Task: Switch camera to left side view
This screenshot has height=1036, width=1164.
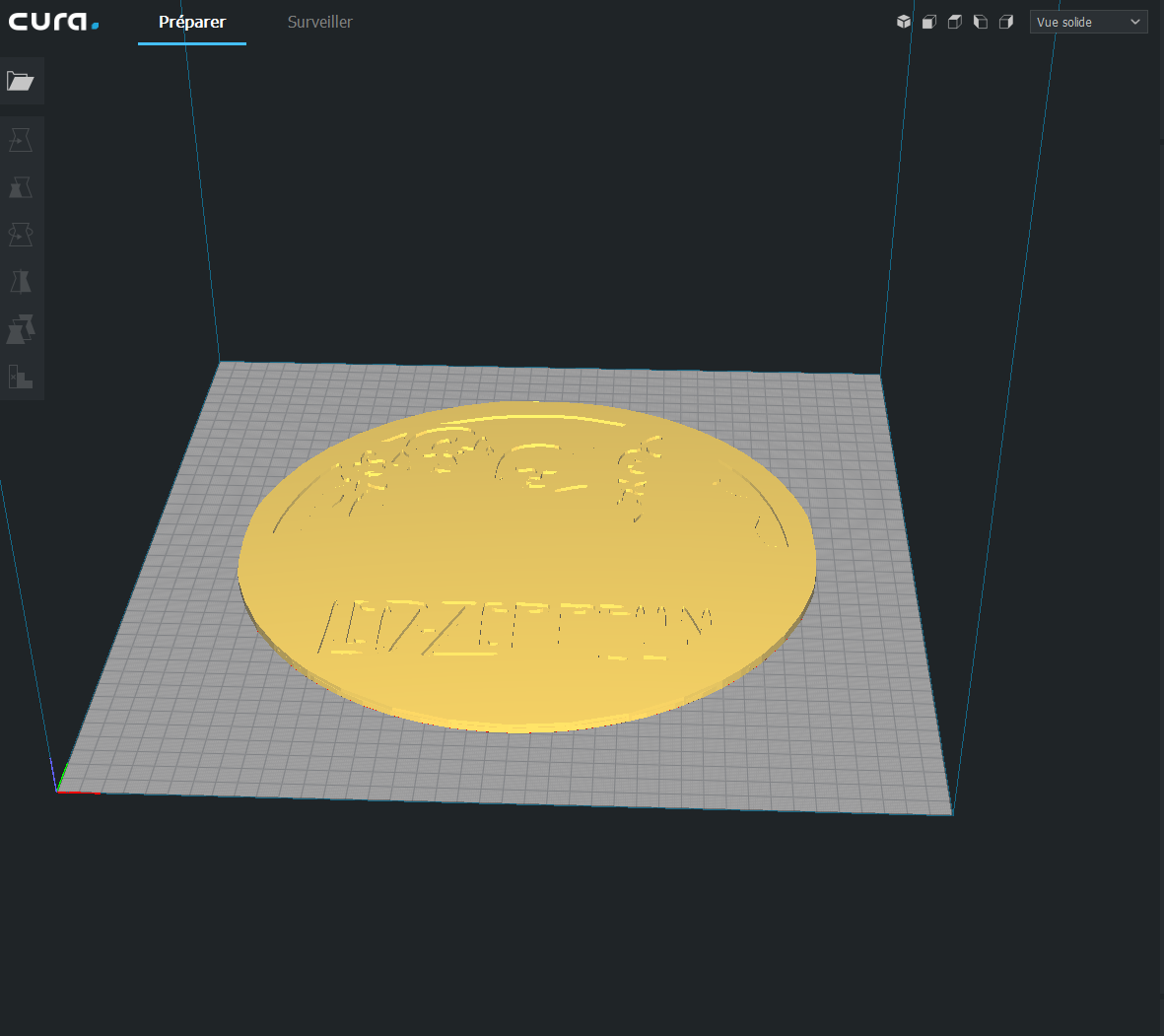Action: pyautogui.click(x=981, y=22)
